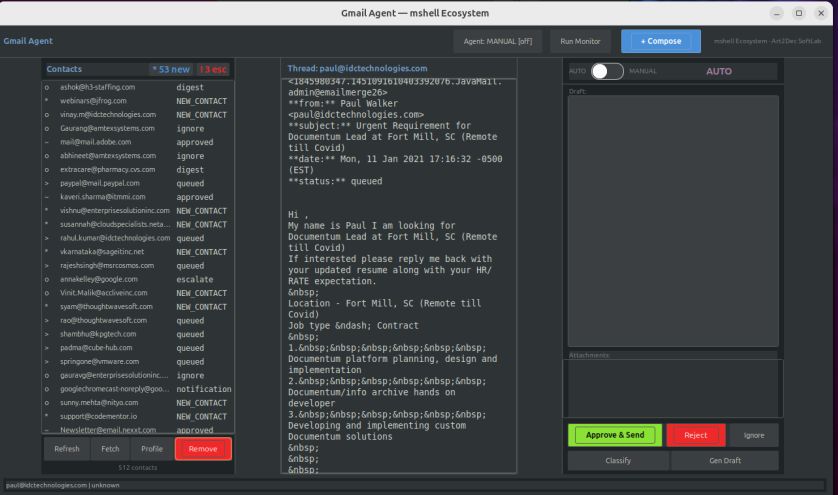This screenshot has width=838, height=495.
Task: Click the Thread paul@idctechnologies.com header
Action: click(357, 68)
